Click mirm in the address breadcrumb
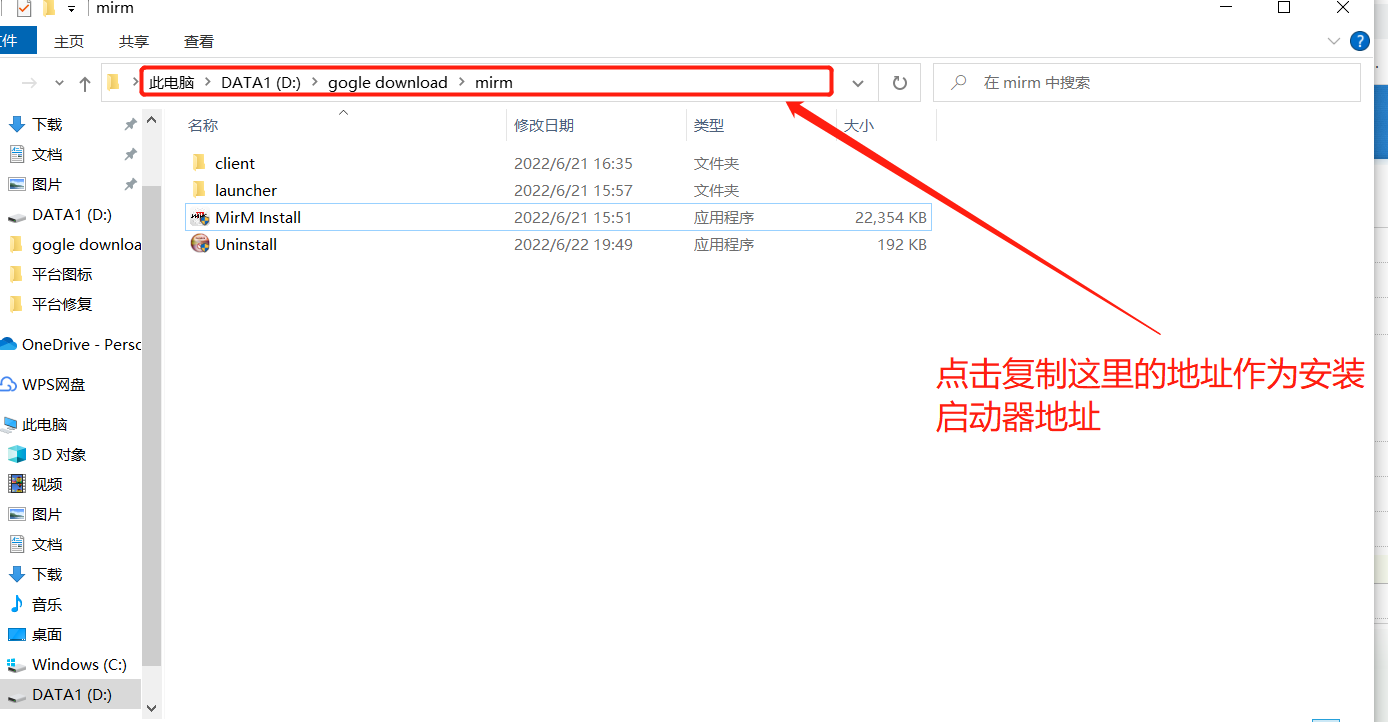Image resolution: width=1388 pixels, height=722 pixels. pyautogui.click(x=494, y=83)
